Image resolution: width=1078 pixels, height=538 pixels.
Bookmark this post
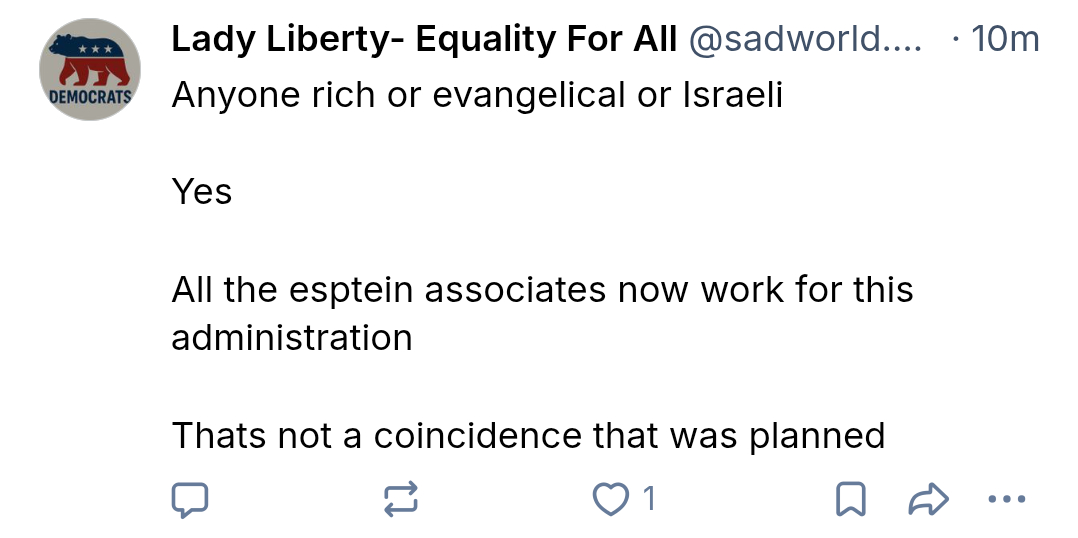[x=850, y=499]
